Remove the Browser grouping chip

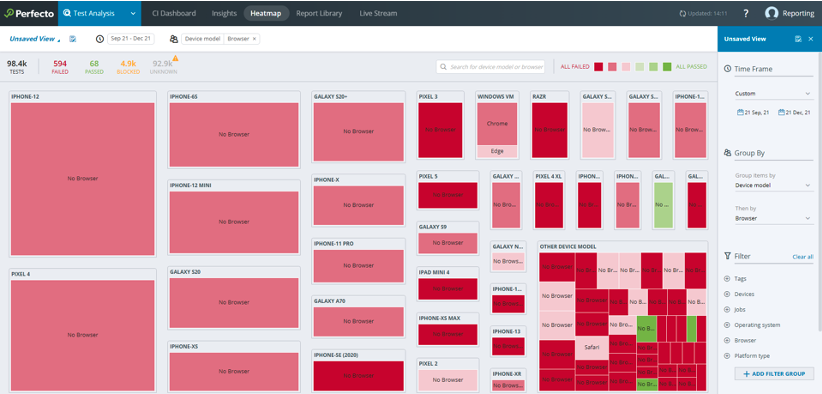click(x=254, y=39)
